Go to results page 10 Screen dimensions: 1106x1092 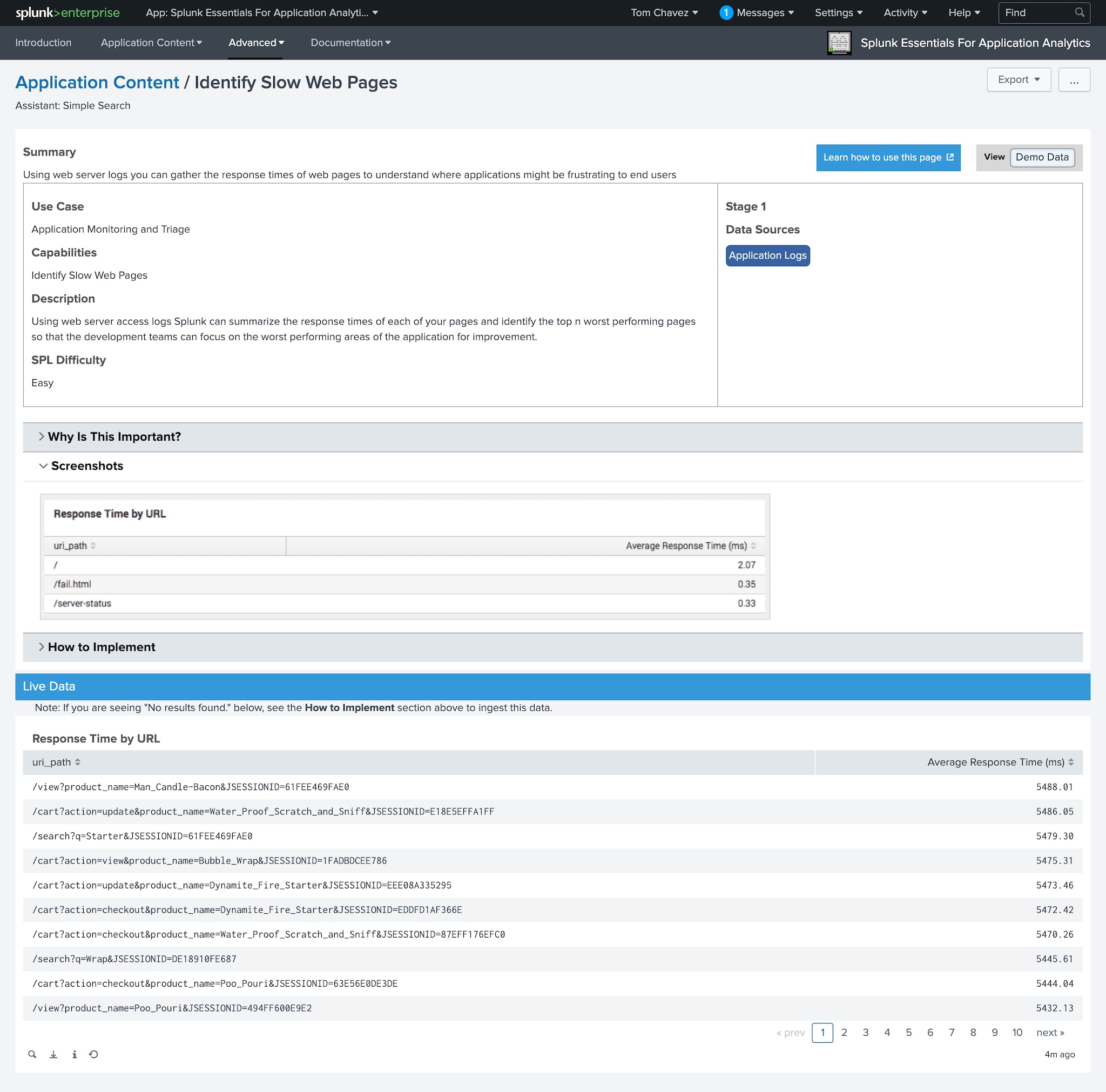[x=1017, y=1033]
